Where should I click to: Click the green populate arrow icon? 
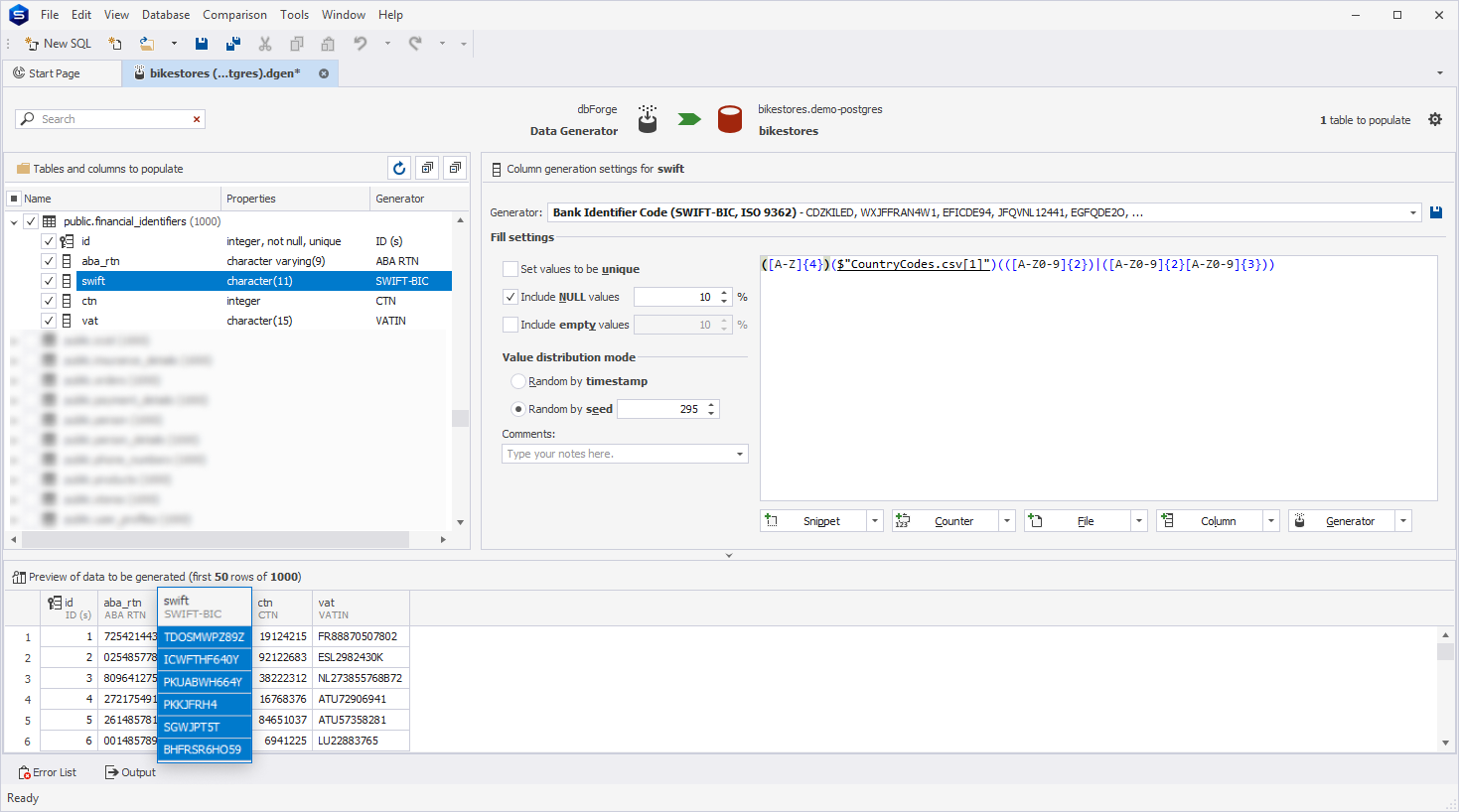pos(689,119)
